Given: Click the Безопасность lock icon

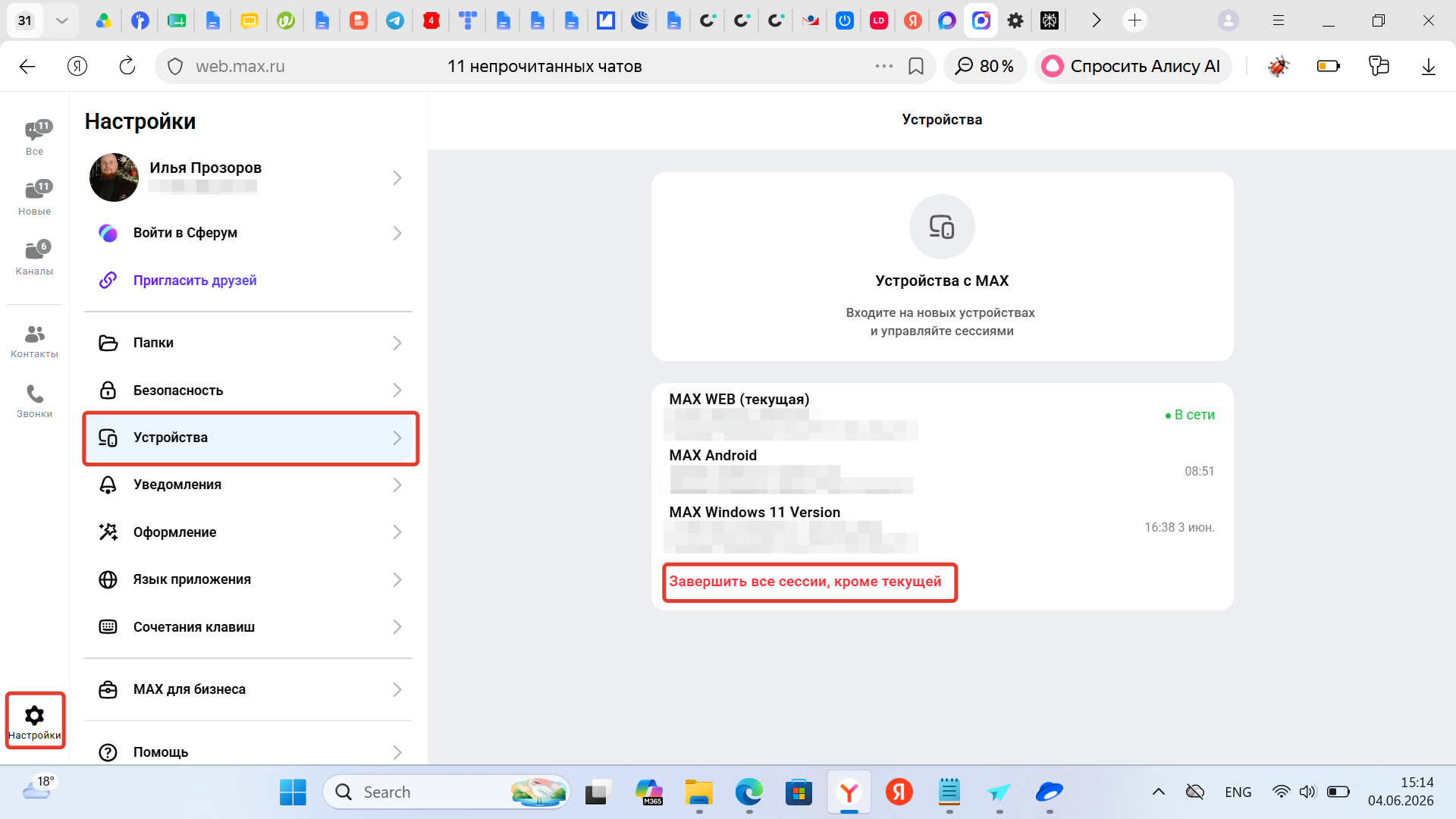Looking at the screenshot, I should click(108, 390).
